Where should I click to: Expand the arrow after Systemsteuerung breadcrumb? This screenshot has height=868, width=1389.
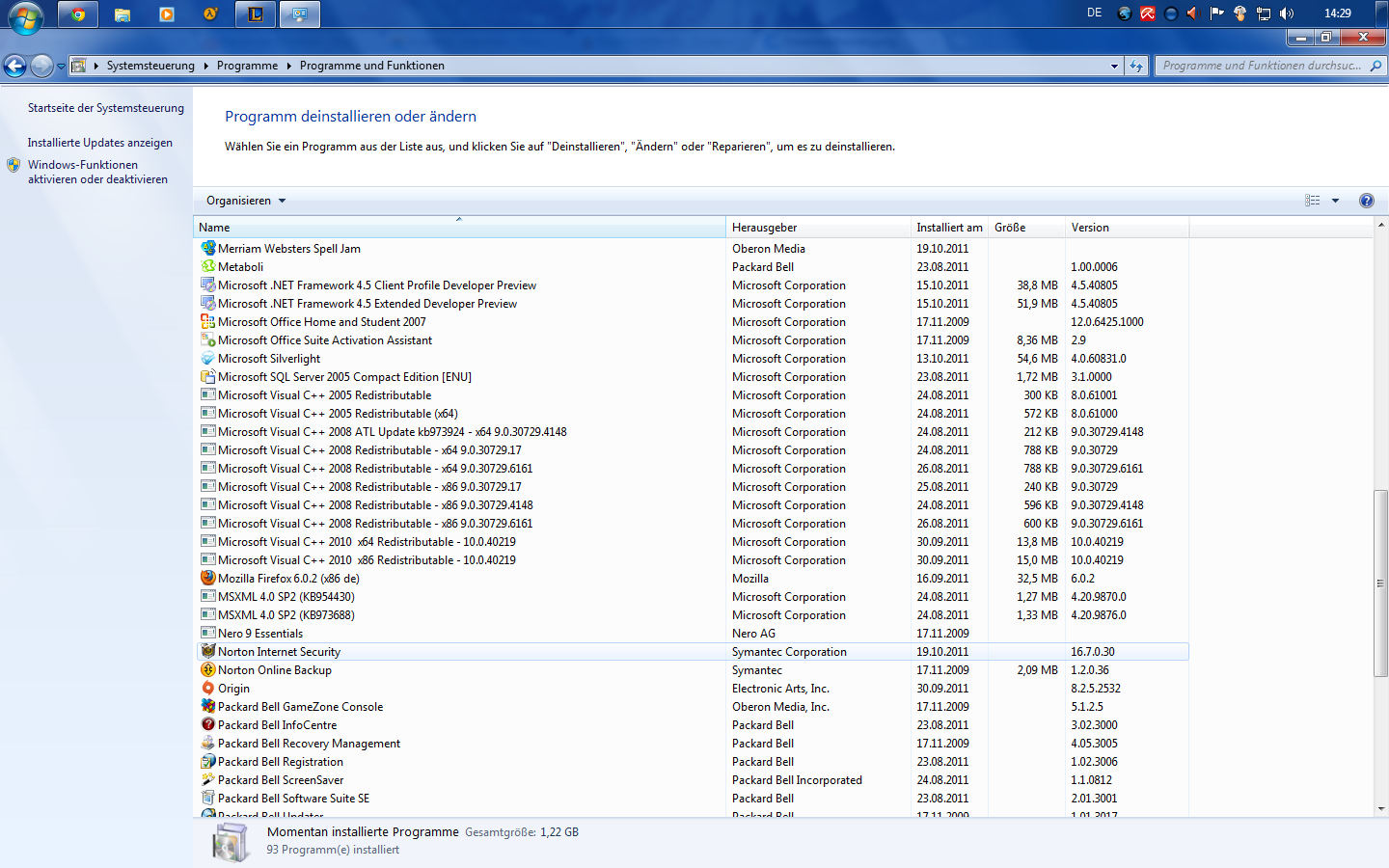click(x=206, y=66)
